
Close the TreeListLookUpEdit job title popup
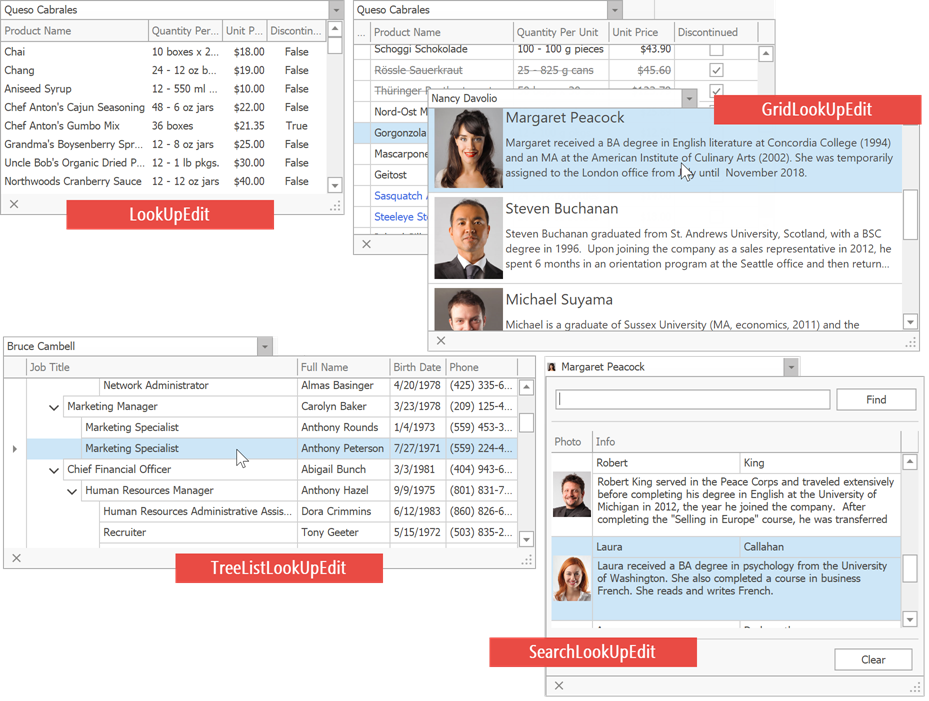coord(17,558)
